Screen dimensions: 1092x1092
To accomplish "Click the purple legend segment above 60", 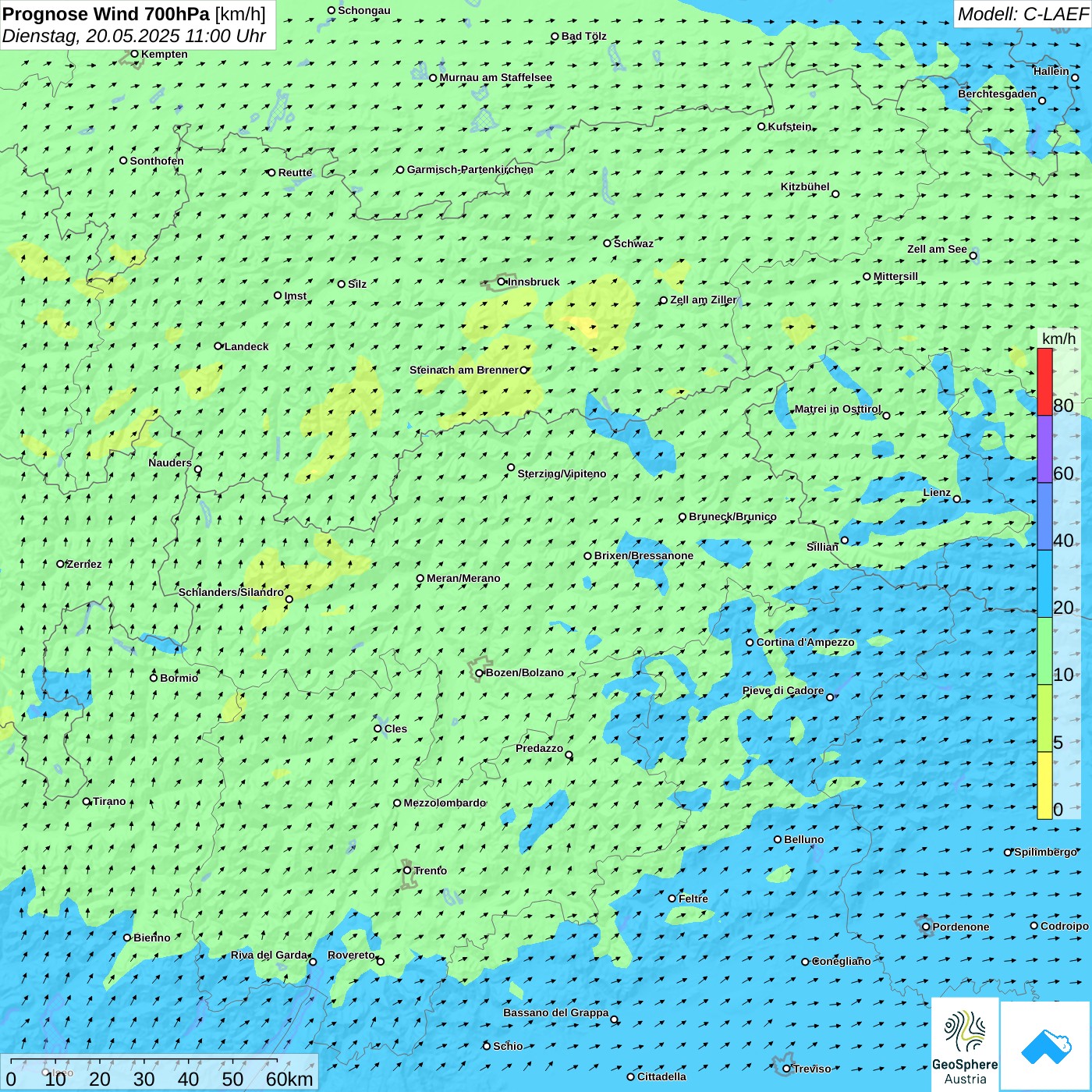I will click(1044, 449).
